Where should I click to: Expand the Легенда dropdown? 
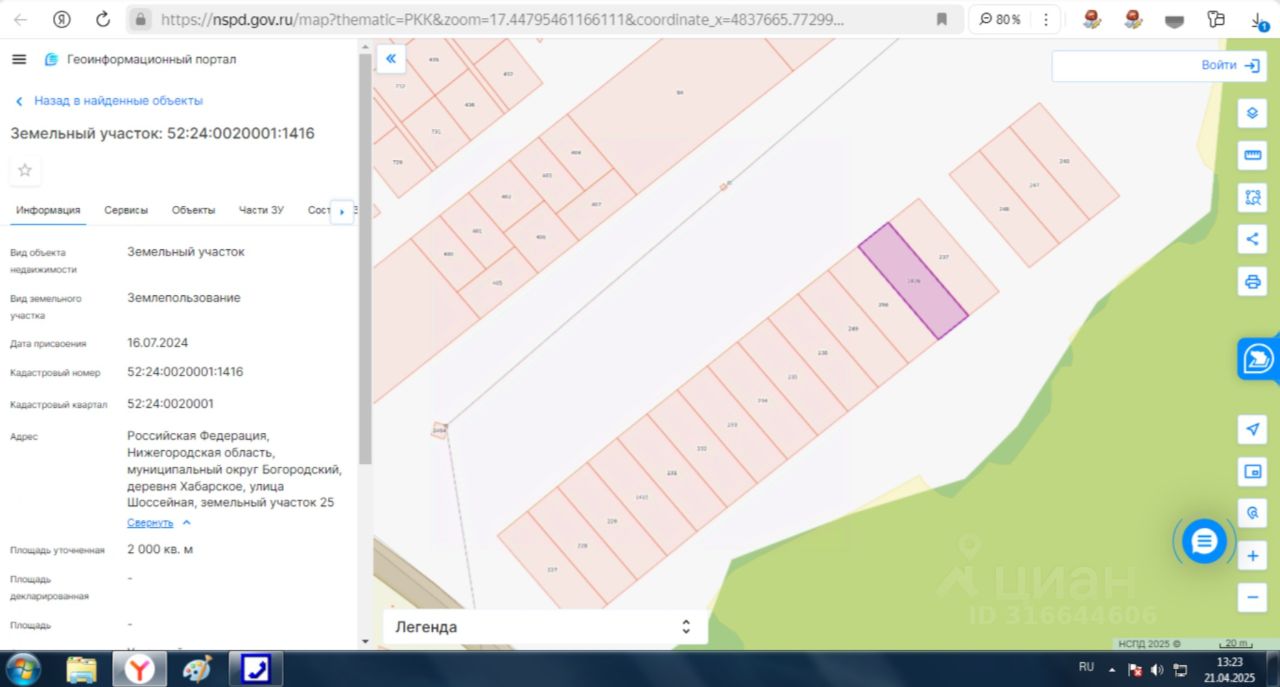(x=545, y=627)
